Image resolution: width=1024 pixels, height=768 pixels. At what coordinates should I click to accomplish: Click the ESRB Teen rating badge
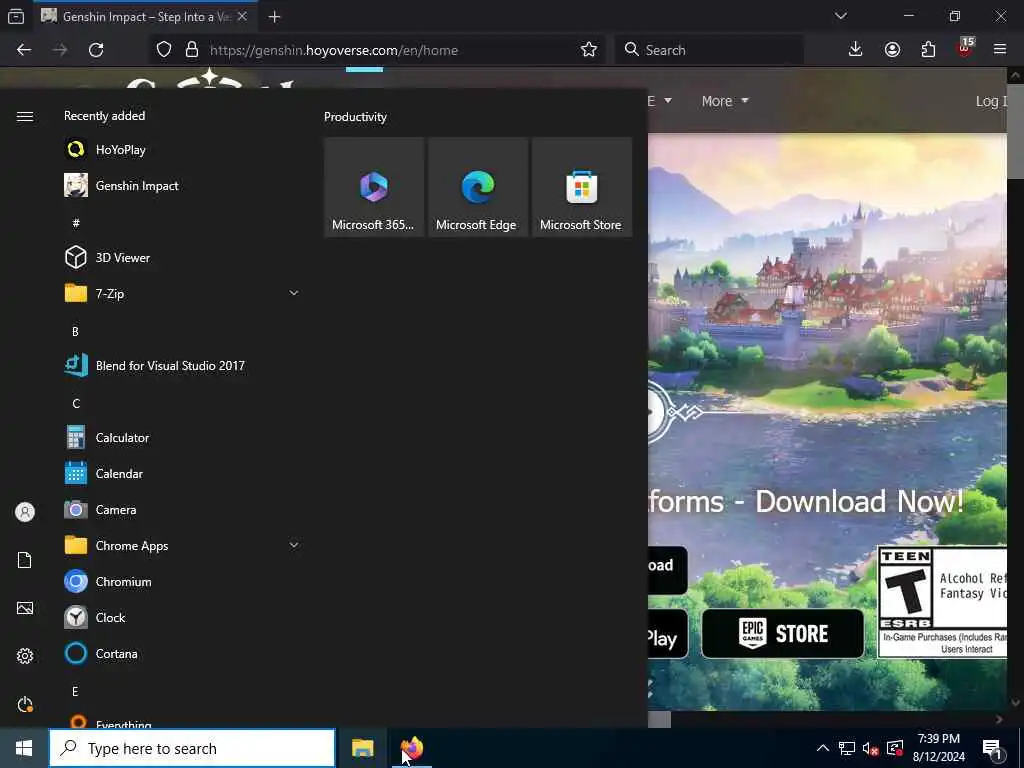tap(941, 601)
